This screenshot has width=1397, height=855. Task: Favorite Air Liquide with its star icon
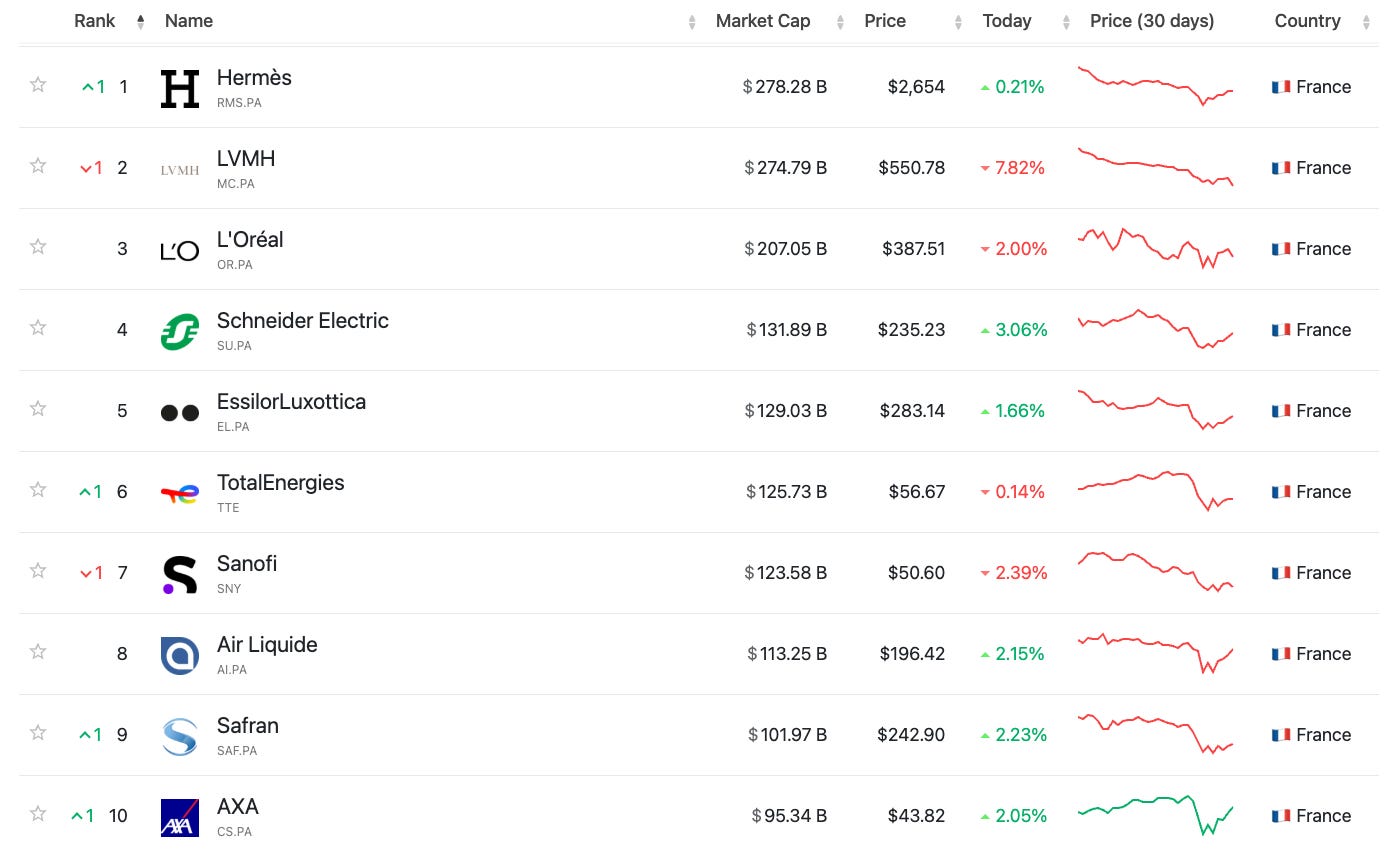tap(38, 651)
